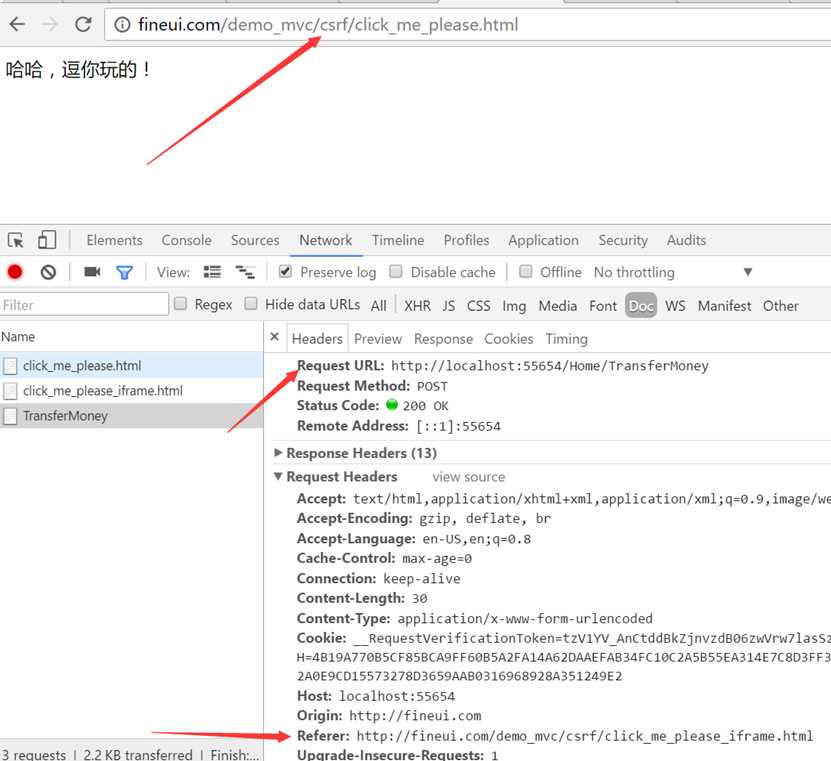This screenshot has width=831, height=761.
Task: Click the file icon next to click_me_please_iframe.html
Action: (x=10, y=391)
